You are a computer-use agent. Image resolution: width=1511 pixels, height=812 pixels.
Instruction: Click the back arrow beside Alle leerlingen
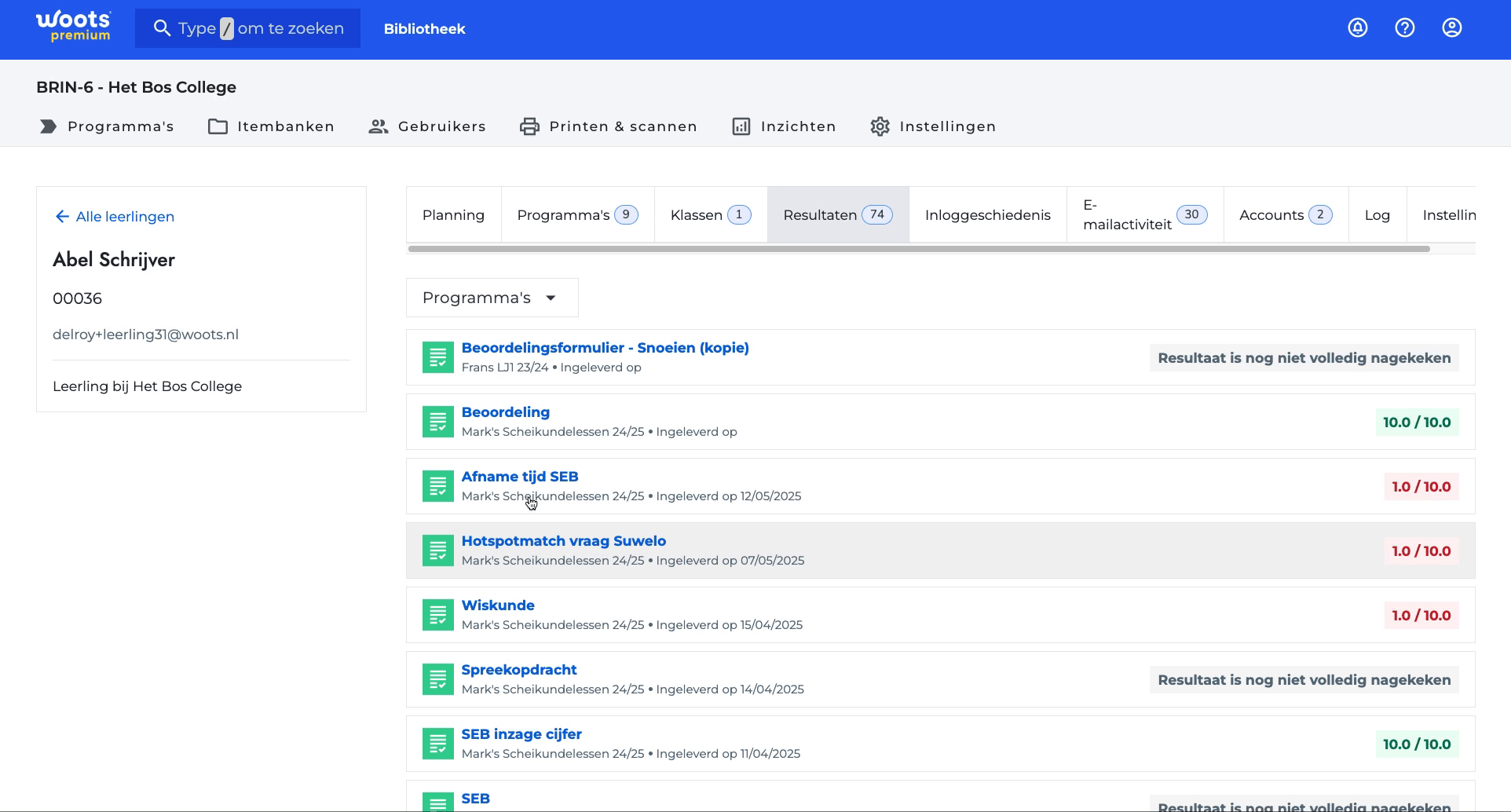click(62, 217)
